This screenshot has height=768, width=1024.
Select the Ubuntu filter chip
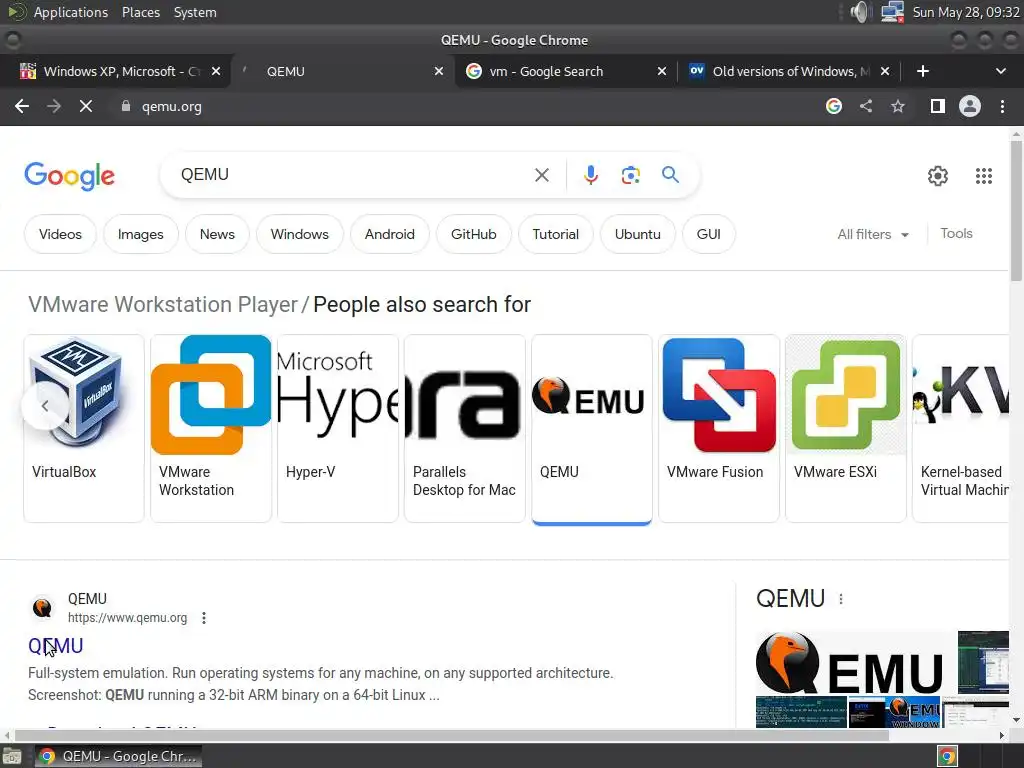click(637, 234)
